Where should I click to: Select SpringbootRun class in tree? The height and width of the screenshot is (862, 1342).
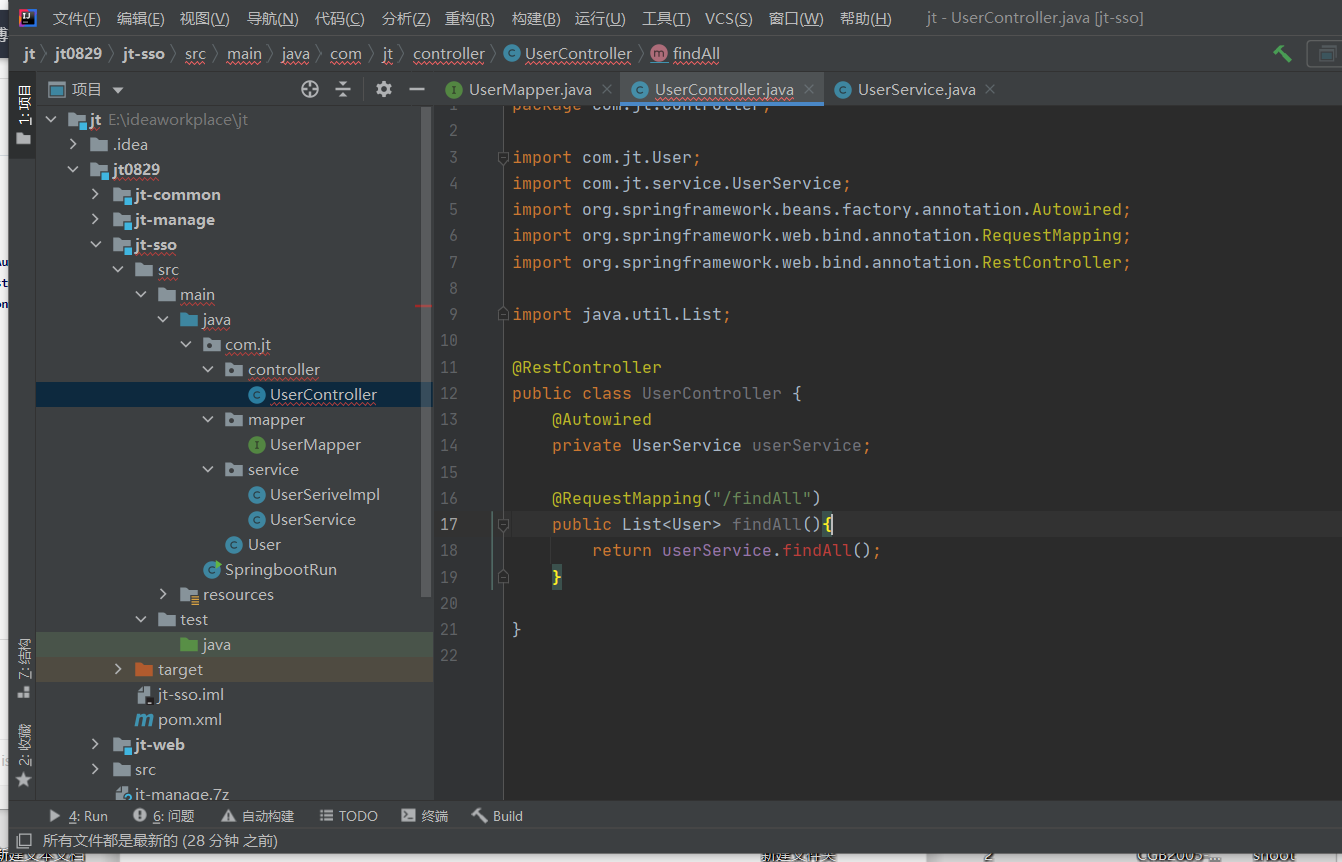280,570
